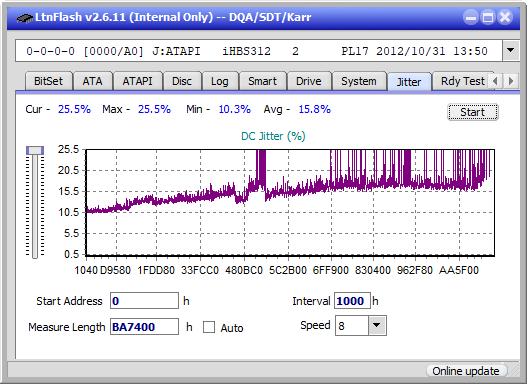Maximize the LtnFlash window
The width and height of the screenshot is (527, 384).
(x=488, y=17)
